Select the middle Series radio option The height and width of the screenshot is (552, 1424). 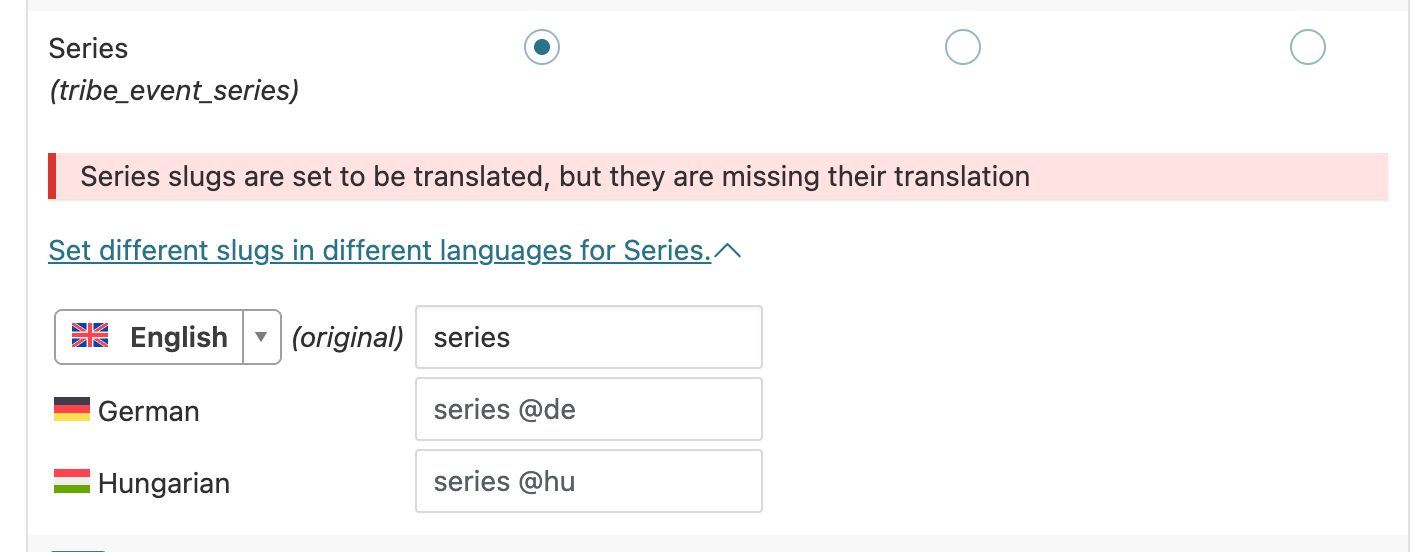tap(962, 47)
